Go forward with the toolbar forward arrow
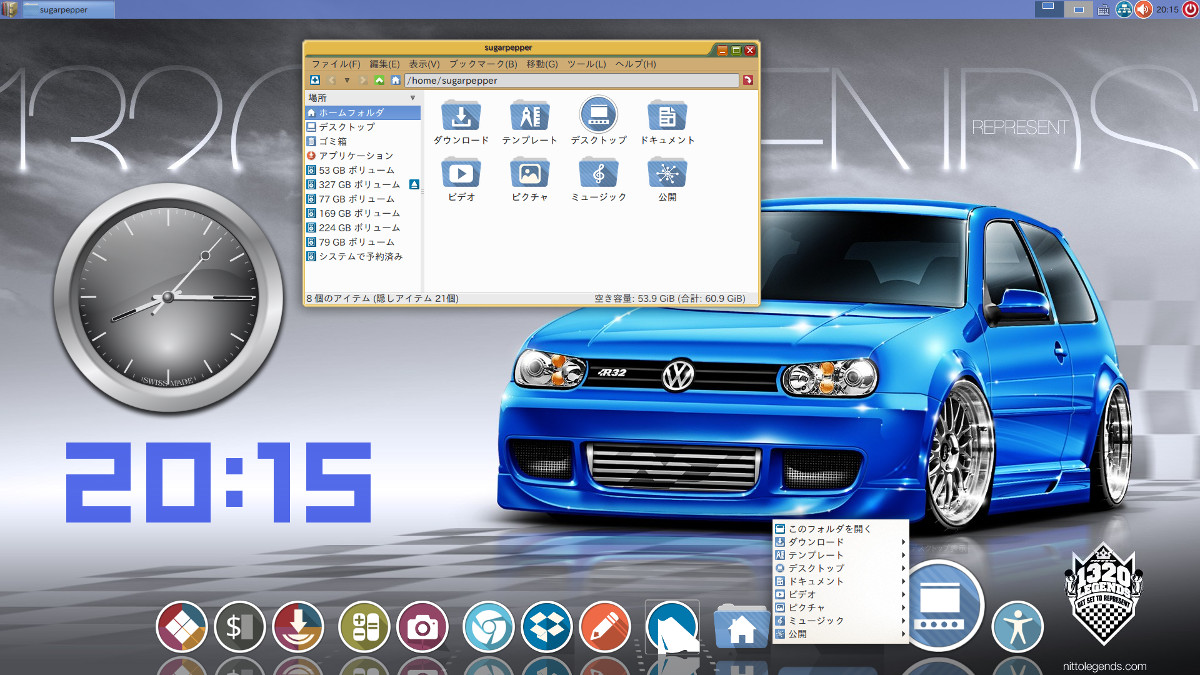Viewport: 1200px width, 675px height. tap(362, 80)
